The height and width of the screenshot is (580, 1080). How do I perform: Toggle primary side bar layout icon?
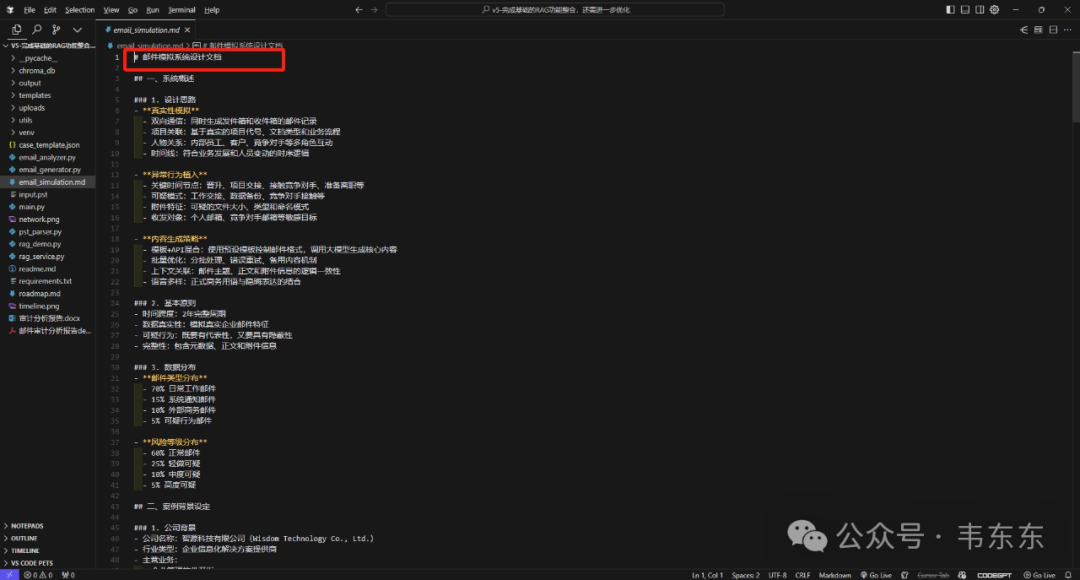click(950, 10)
